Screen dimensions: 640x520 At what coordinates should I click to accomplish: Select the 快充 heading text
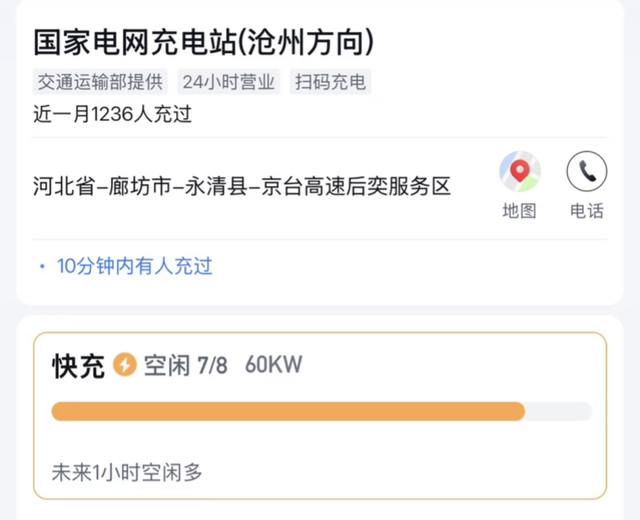(x=78, y=366)
